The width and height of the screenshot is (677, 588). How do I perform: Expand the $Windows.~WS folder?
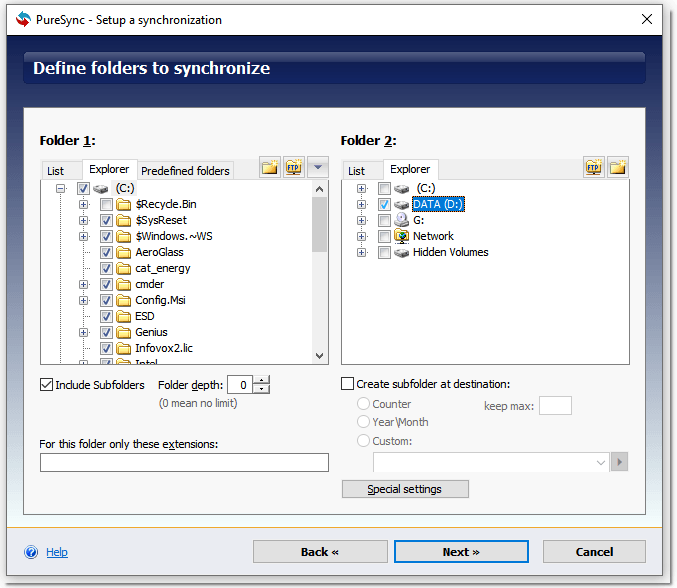click(x=84, y=236)
